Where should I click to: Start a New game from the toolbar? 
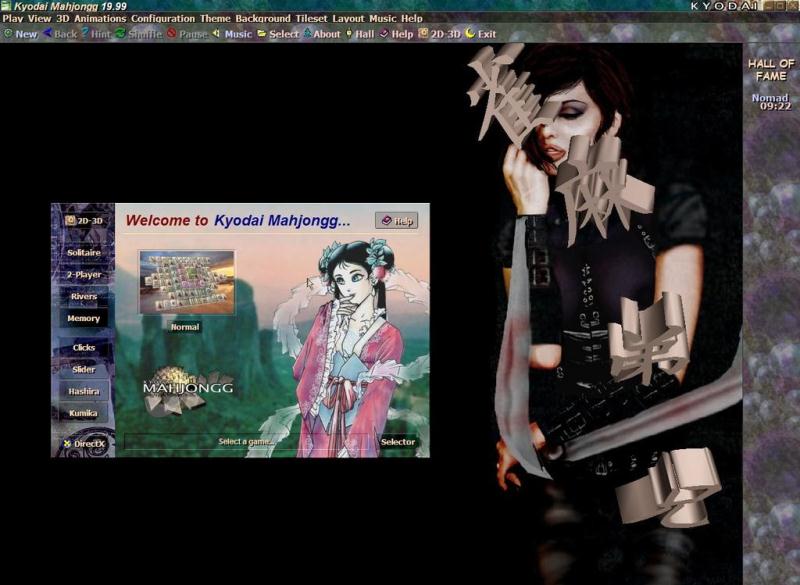[20, 34]
